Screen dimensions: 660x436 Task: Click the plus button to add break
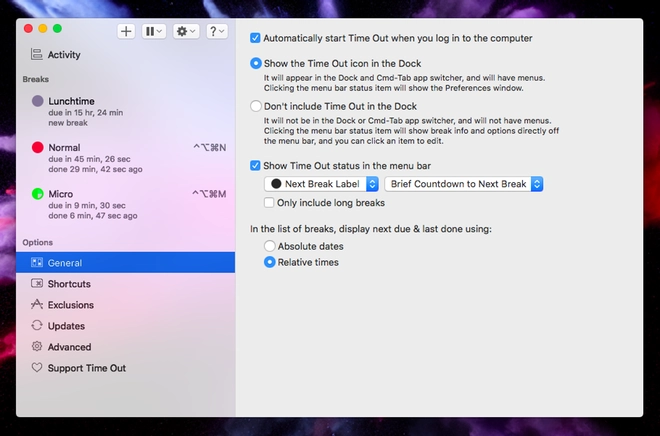pyautogui.click(x=126, y=31)
